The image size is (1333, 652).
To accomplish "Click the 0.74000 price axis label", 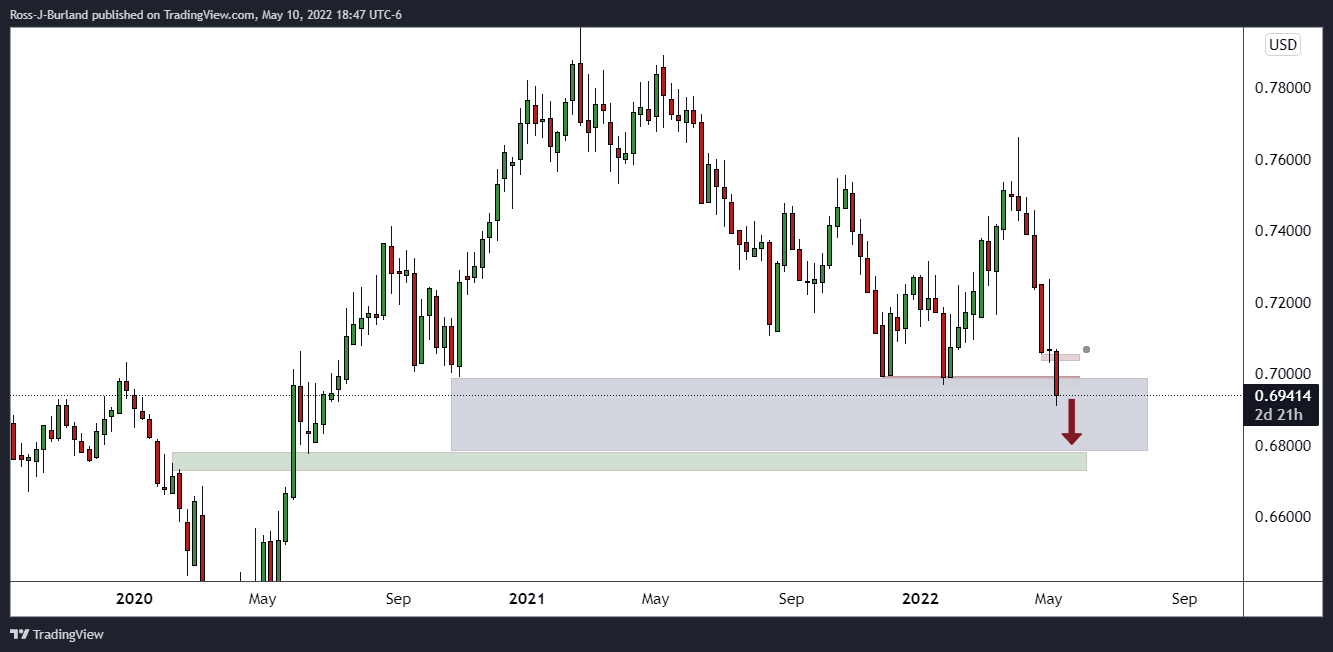I will (1284, 231).
